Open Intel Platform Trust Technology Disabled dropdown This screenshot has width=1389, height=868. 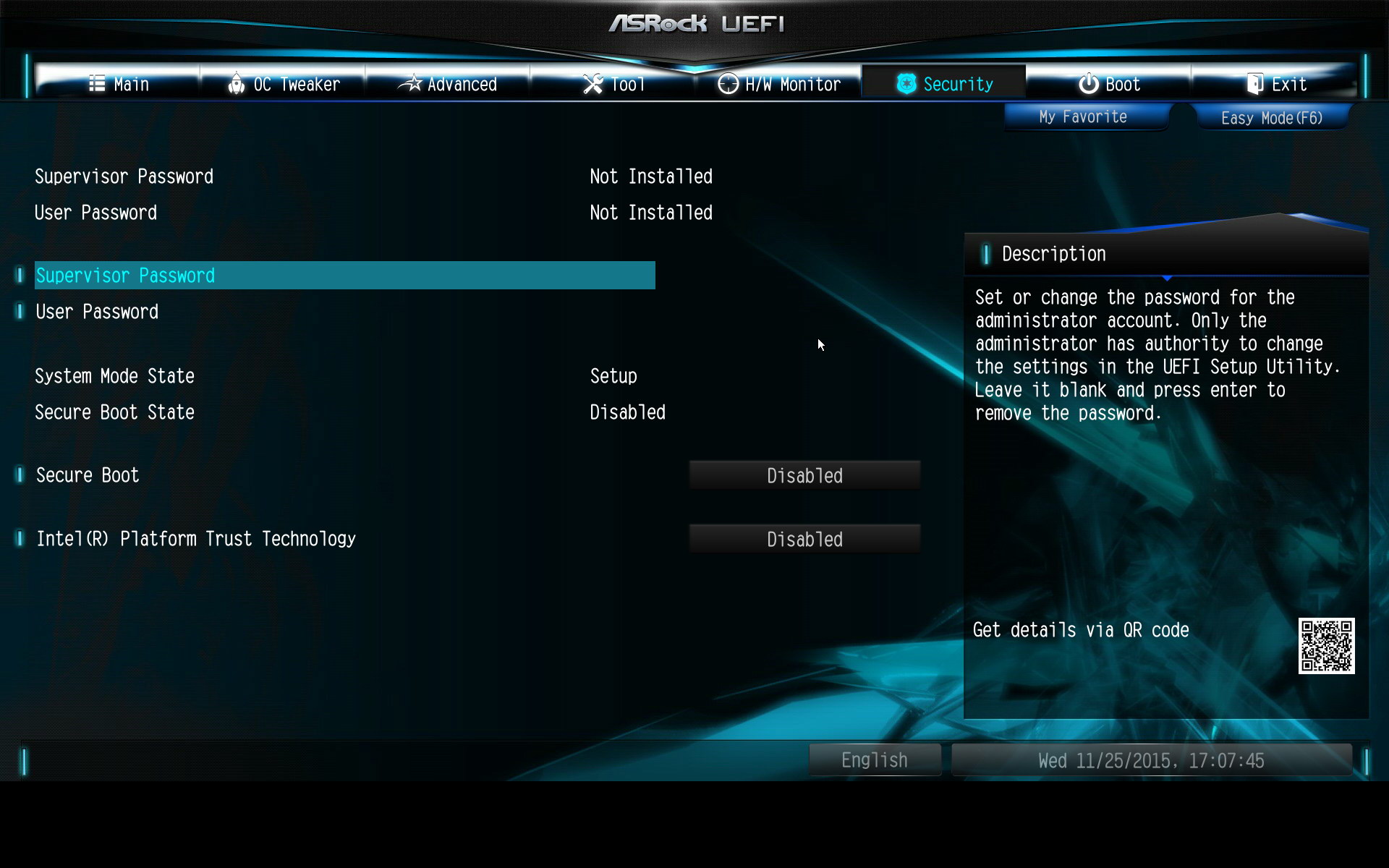(804, 539)
